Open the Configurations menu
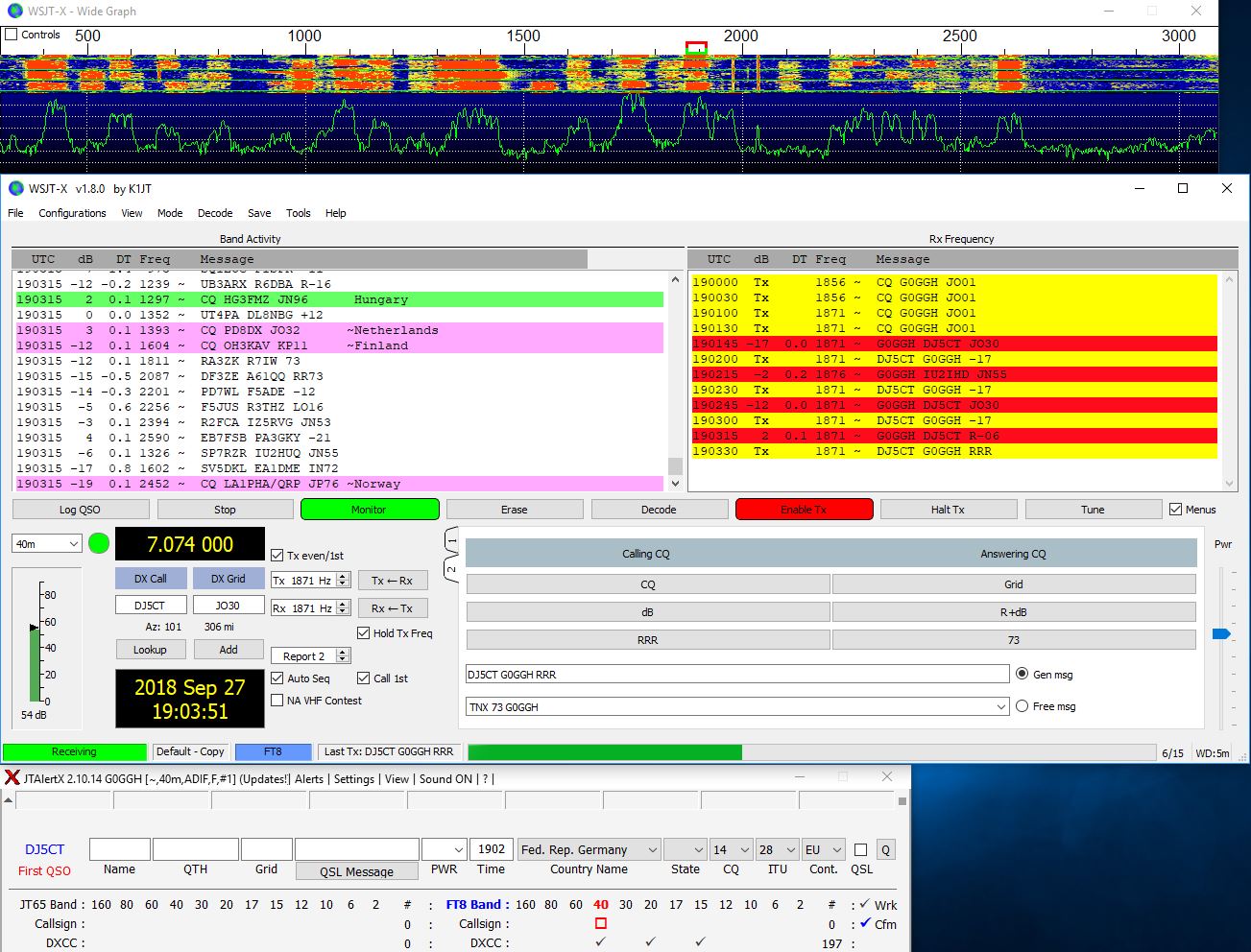The image size is (1251, 952). point(72,213)
